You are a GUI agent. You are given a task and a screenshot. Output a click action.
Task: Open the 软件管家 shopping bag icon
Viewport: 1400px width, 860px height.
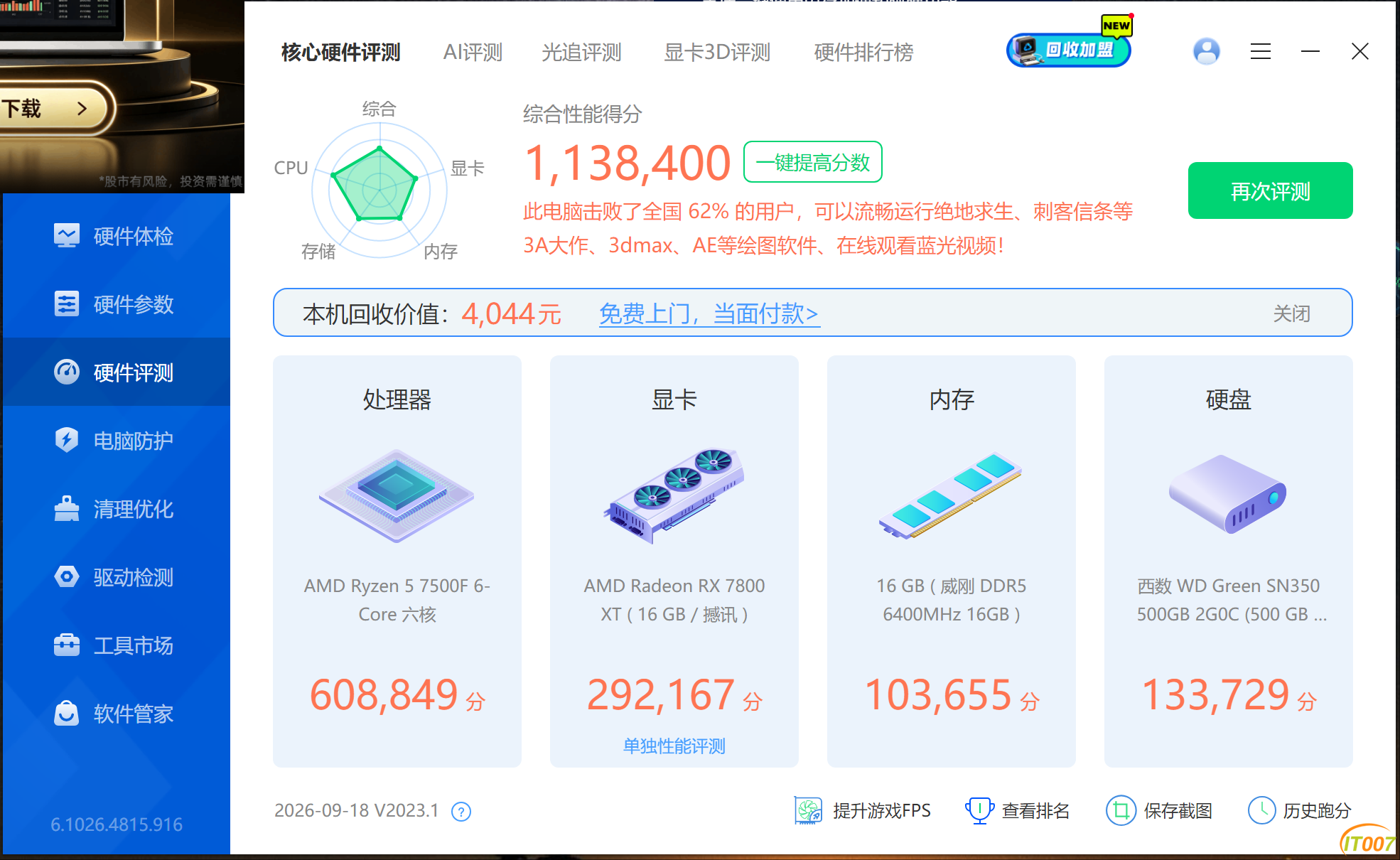pyautogui.click(x=67, y=714)
